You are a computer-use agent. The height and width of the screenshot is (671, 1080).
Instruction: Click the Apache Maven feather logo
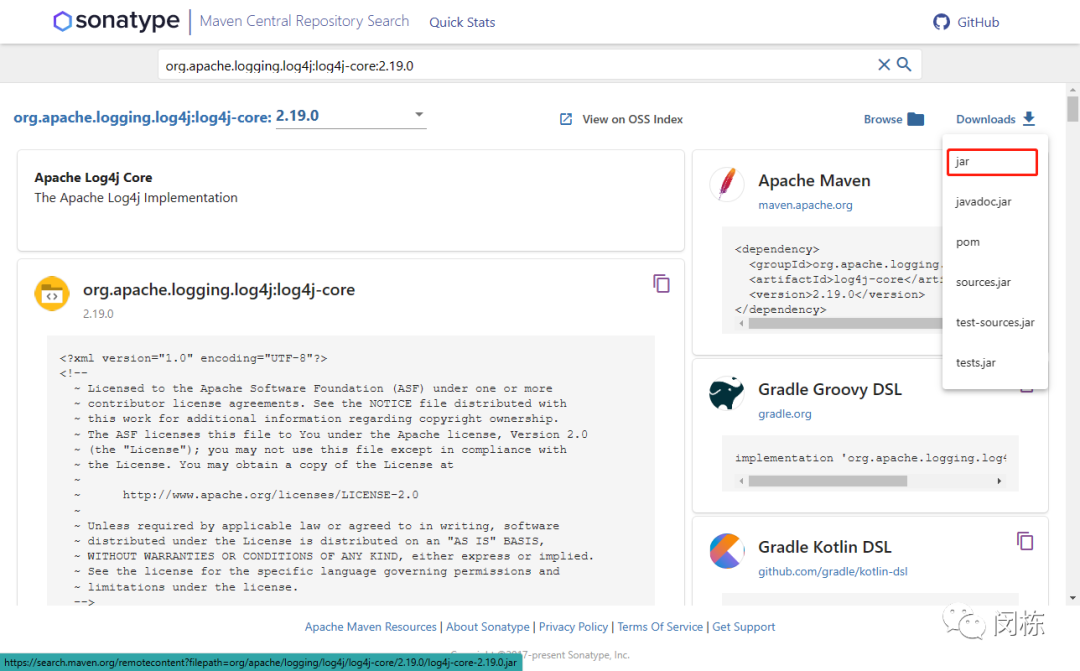tap(727, 184)
